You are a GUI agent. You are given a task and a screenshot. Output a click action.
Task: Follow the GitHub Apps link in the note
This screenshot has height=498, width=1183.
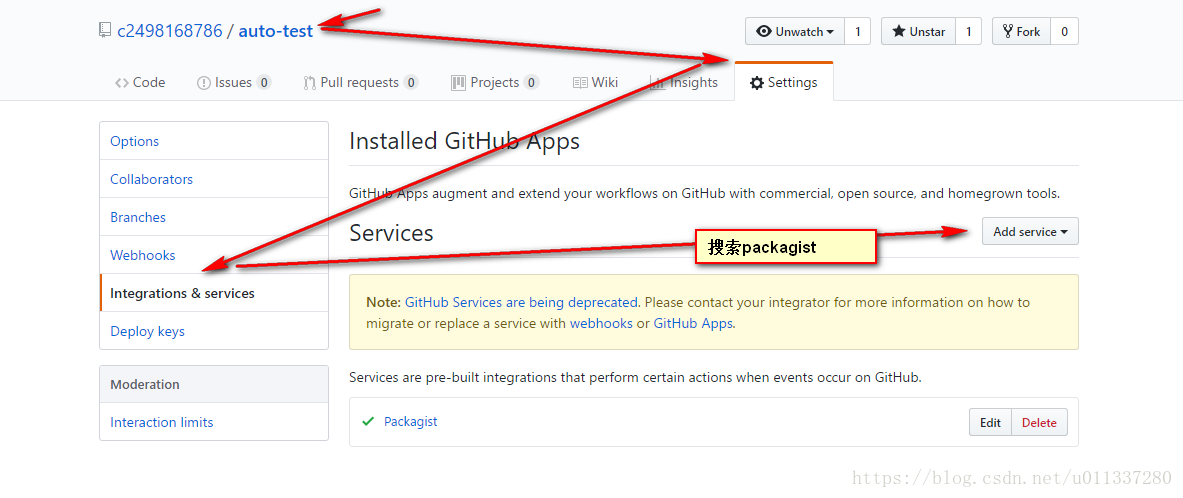click(x=693, y=324)
